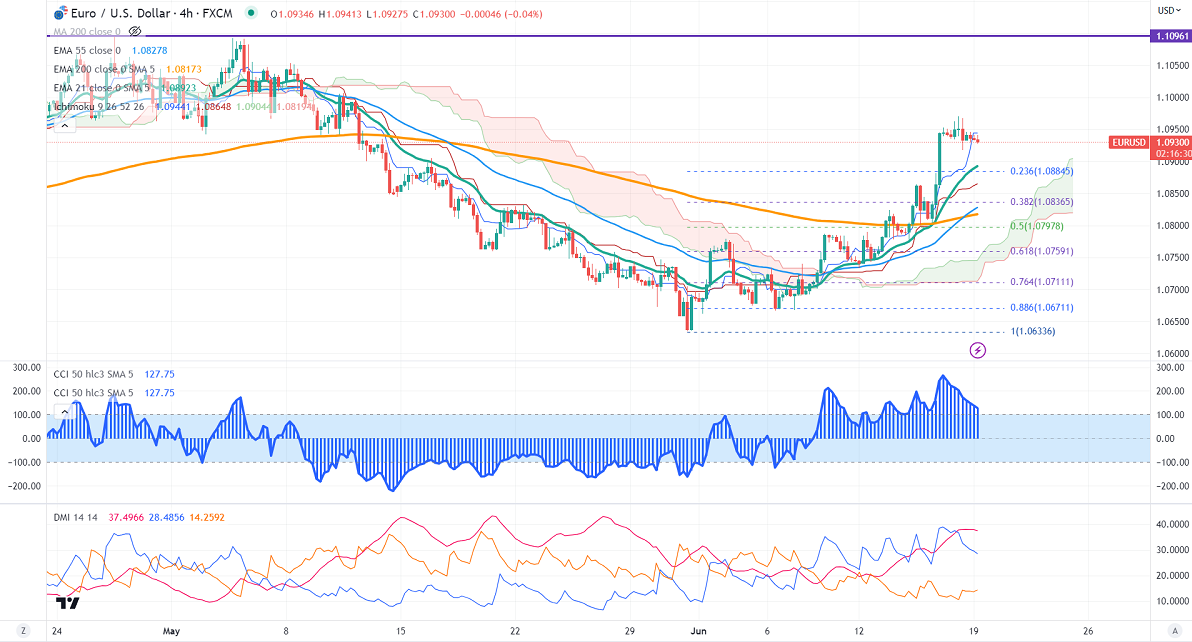Click the May label on the time axis

(171, 631)
